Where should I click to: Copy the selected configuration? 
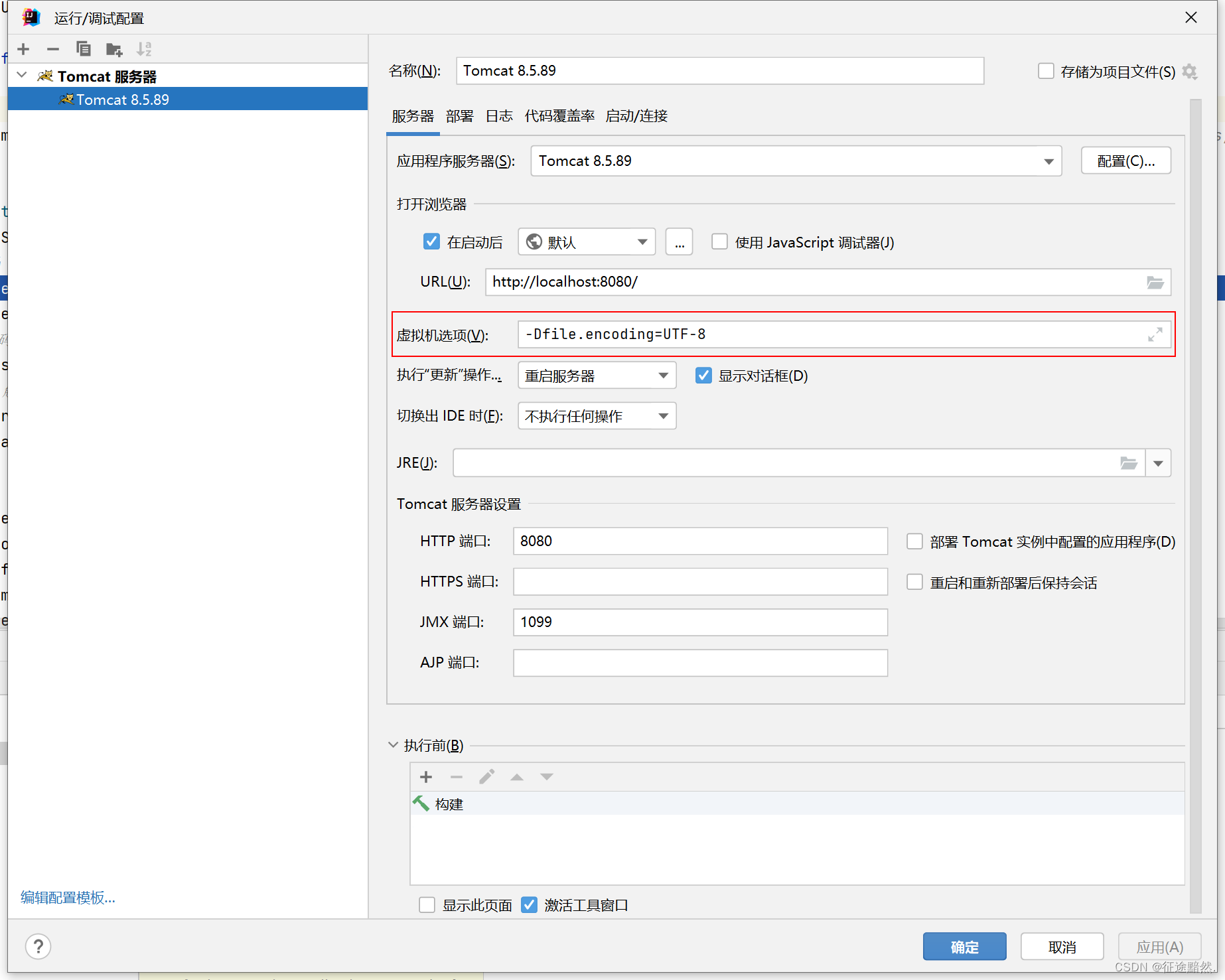click(x=83, y=49)
